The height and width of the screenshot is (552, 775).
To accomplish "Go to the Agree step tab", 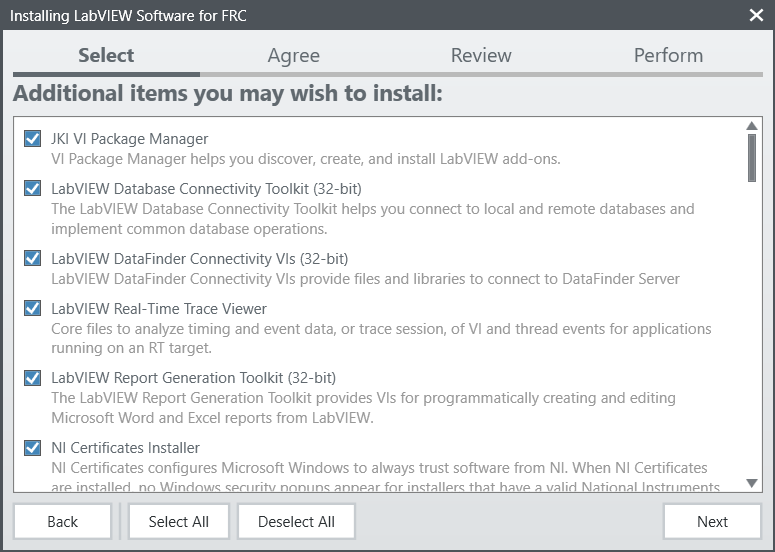I will 294,56.
